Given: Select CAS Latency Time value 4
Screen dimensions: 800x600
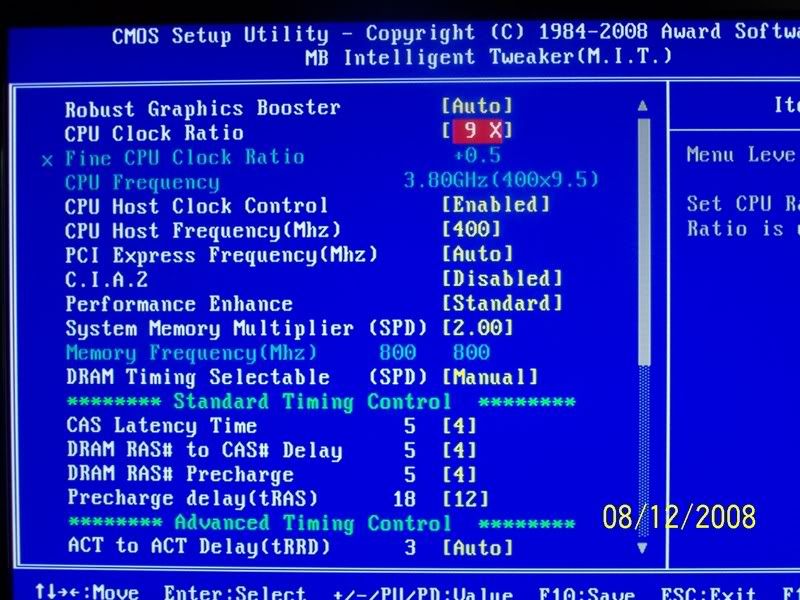Looking at the screenshot, I should point(459,426).
